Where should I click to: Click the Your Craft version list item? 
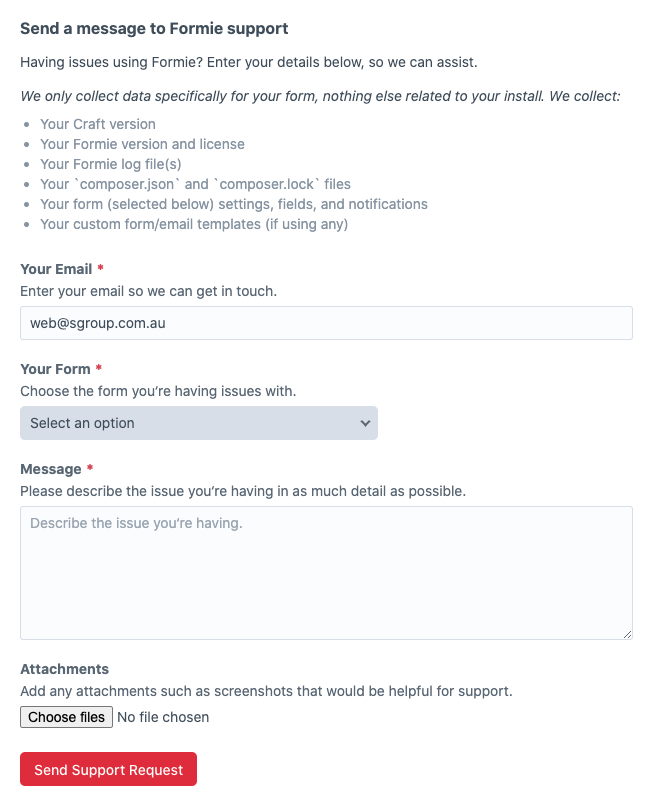(x=98, y=124)
